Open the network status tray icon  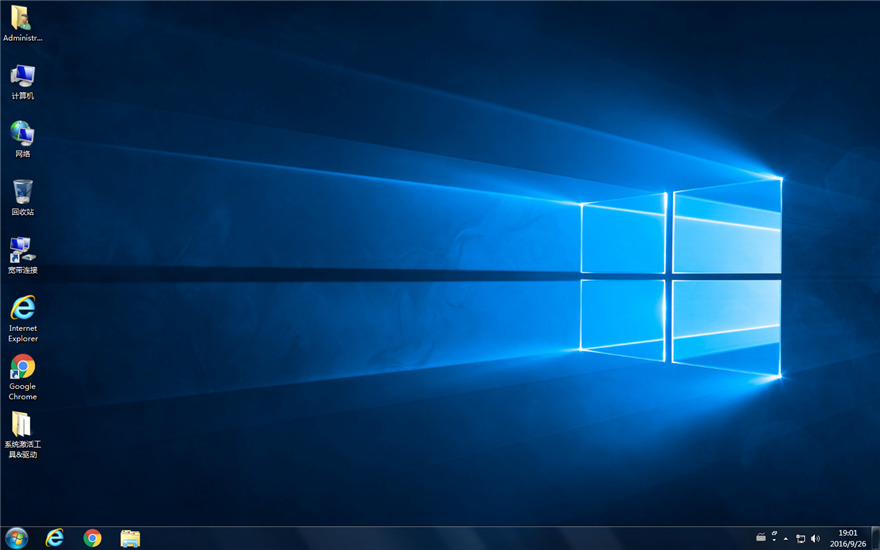pos(801,538)
